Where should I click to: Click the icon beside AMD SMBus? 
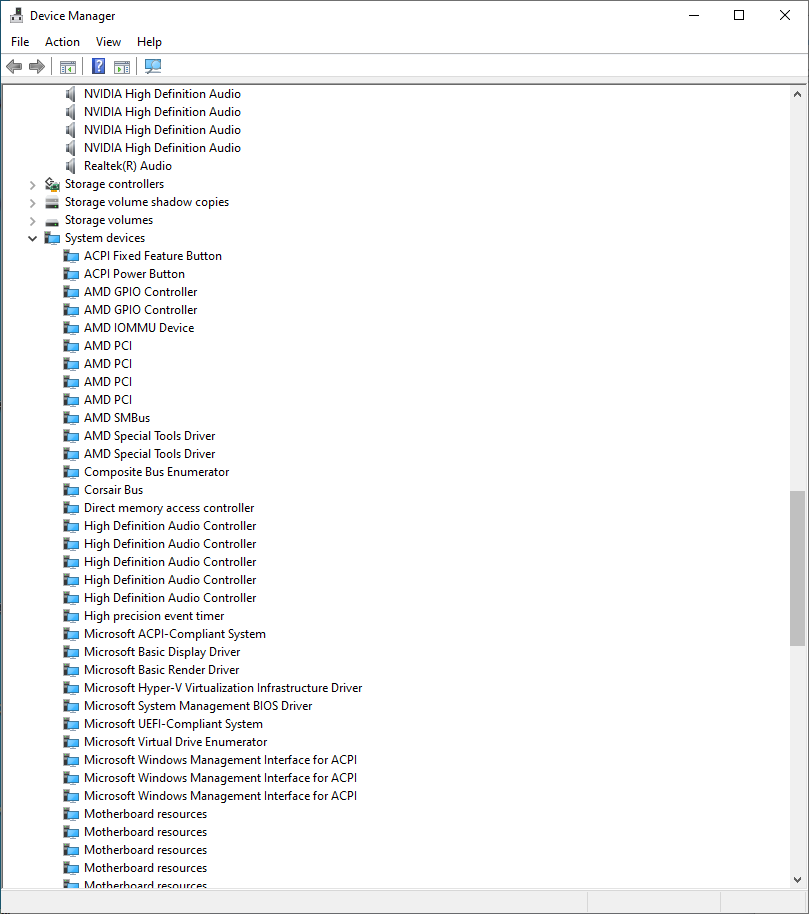(71, 418)
